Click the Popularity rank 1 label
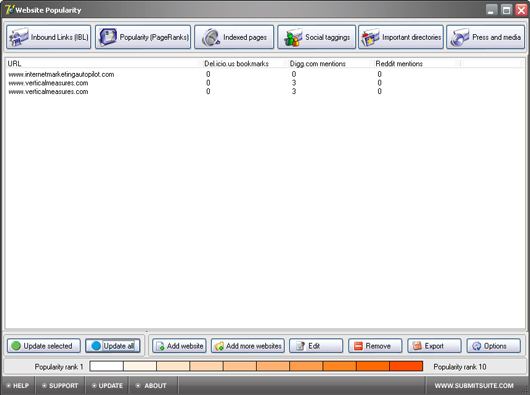The image size is (530, 395). [59, 367]
